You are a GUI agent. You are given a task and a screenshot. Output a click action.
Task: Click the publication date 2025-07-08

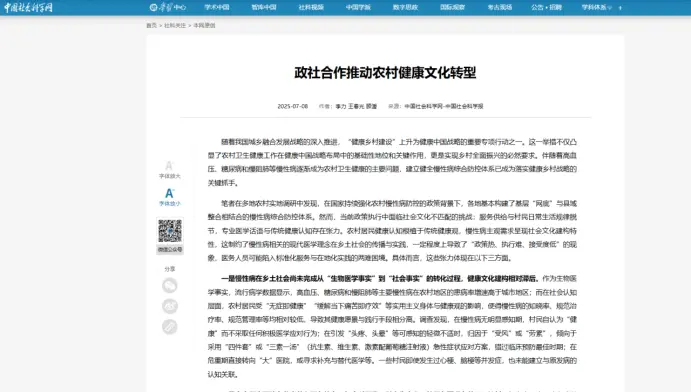[293, 106]
